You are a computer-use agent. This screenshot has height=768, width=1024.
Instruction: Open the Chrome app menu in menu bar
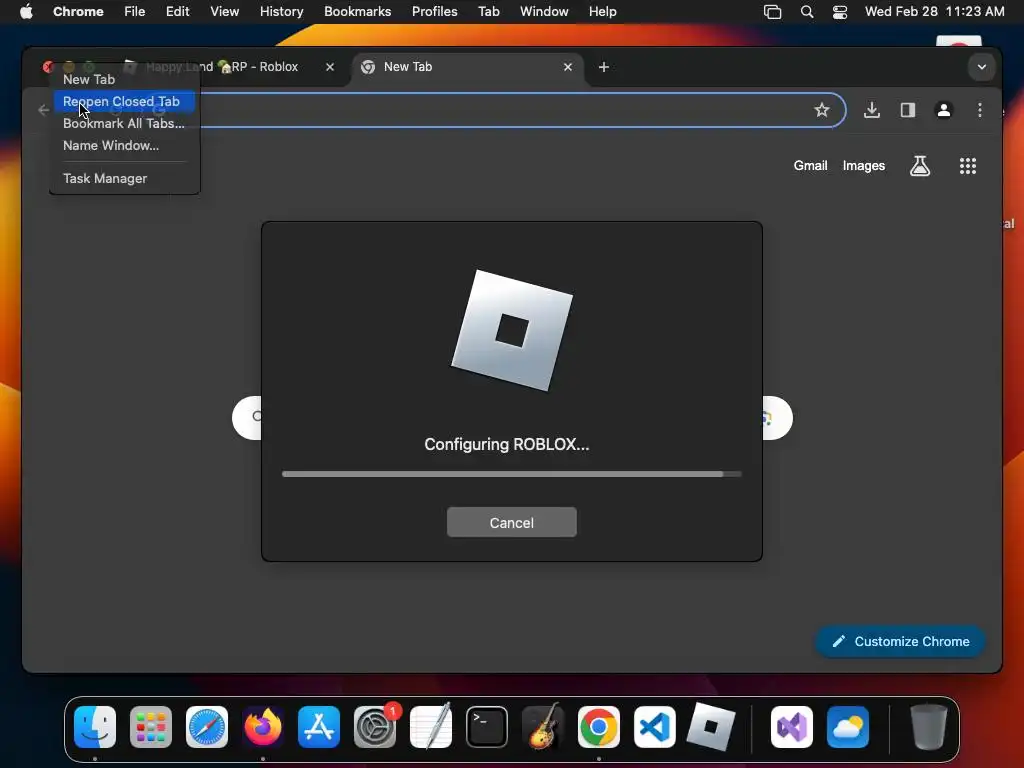tap(78, 12)
